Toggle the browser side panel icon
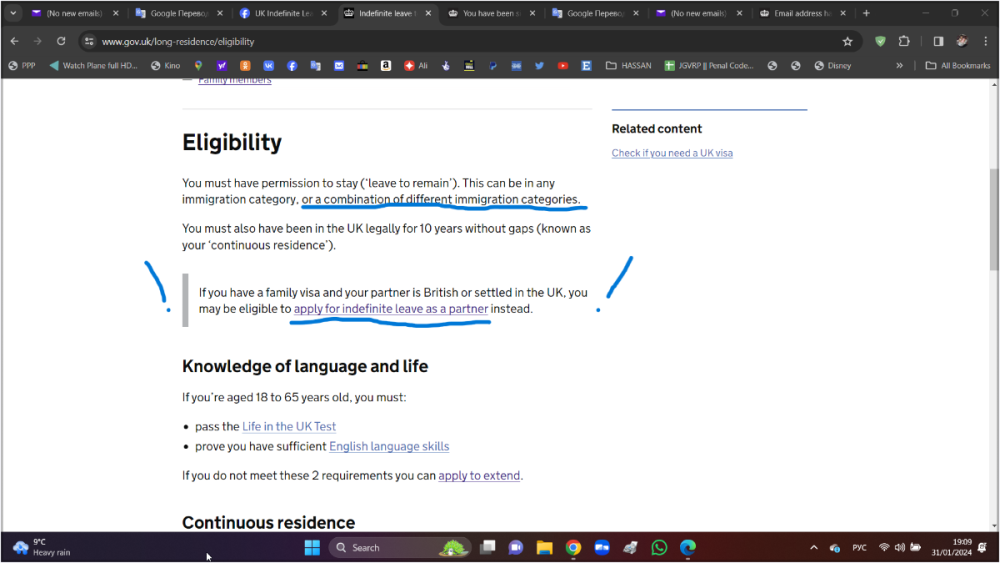The image size is (1000, 563). 938,41
